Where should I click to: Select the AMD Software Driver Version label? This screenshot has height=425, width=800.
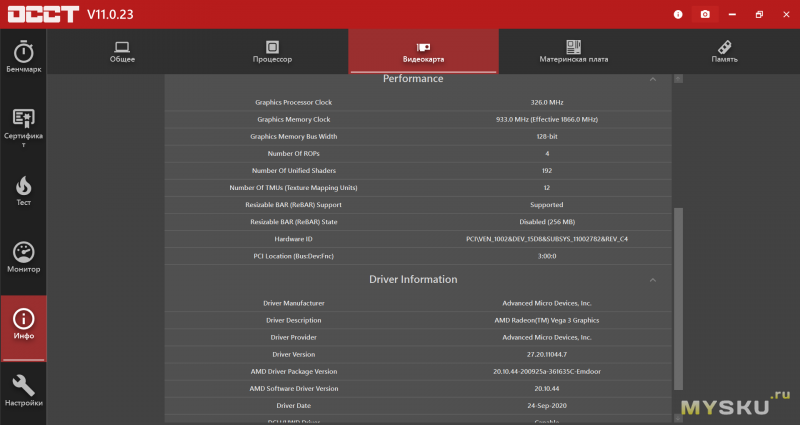(x=293, y=389)
